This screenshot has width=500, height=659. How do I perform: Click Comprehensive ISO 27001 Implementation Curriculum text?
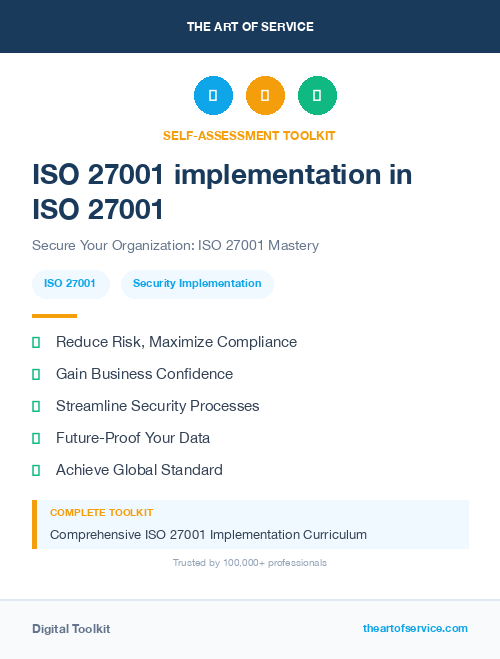pos(208,535)
